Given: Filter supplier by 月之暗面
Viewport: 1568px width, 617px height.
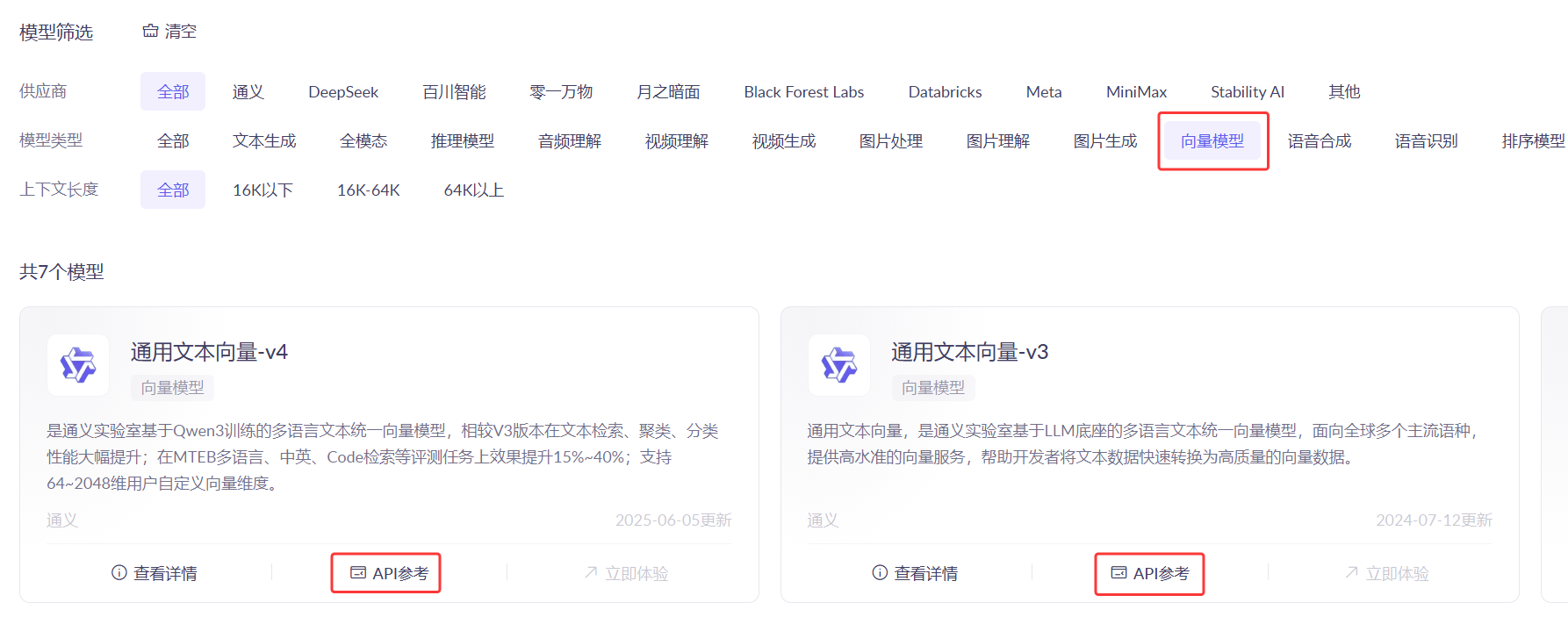Looking at the screenshot, I should tap(668, 91).
